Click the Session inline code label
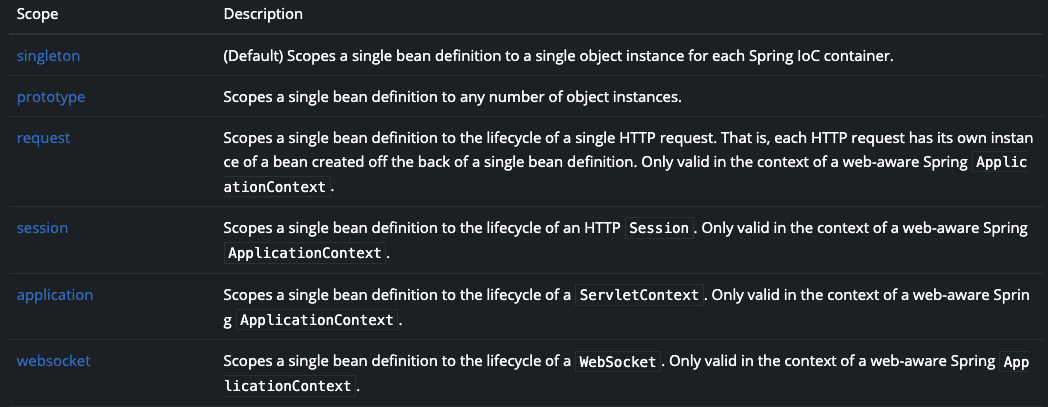Viewport: 1048px width, 407px height. click(659, 228)
